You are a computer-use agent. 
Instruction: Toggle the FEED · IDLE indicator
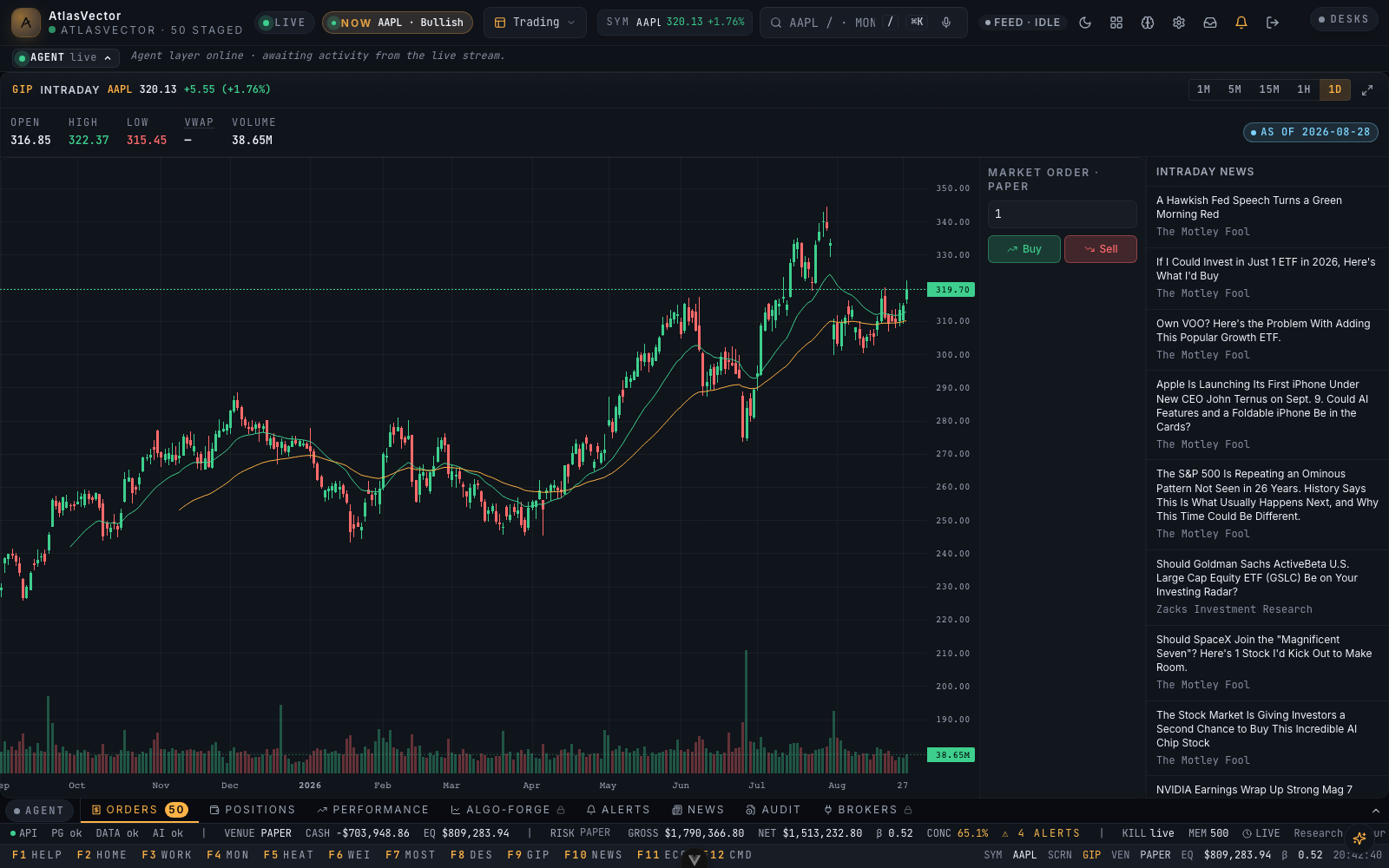pyautogui.click(x=1023, y=23)
